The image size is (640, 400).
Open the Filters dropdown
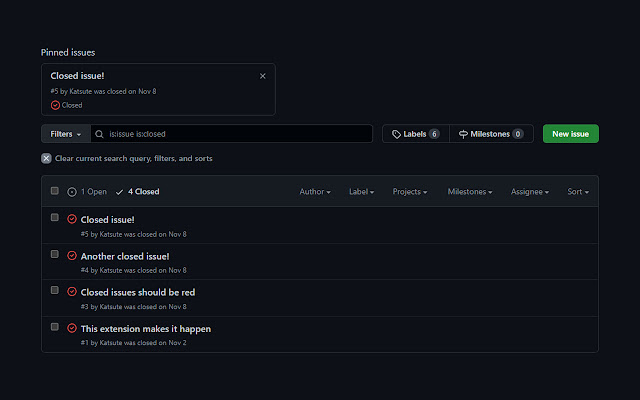[66, 134]
